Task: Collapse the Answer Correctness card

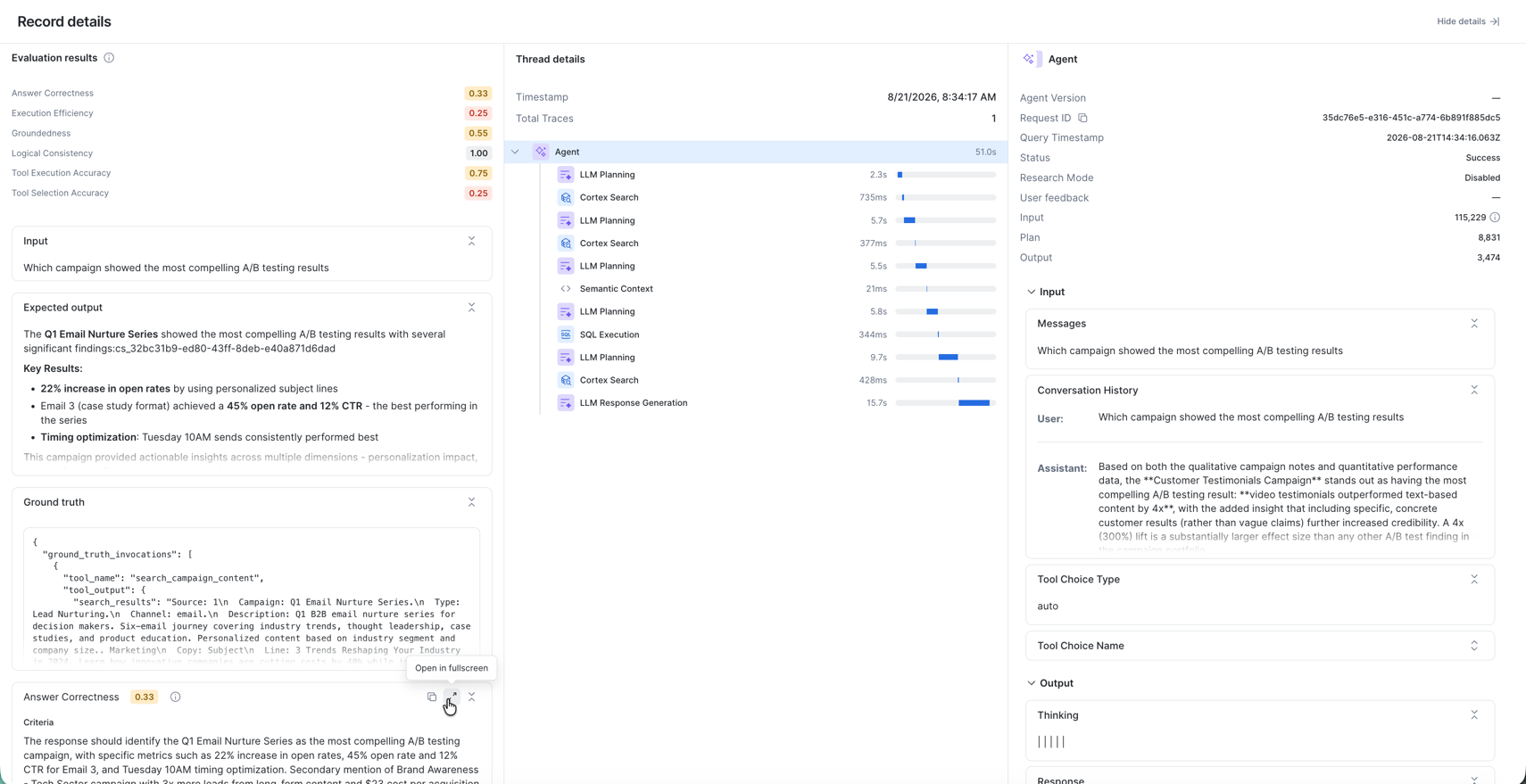Action: pyautogui.click(x=472, y=697)
